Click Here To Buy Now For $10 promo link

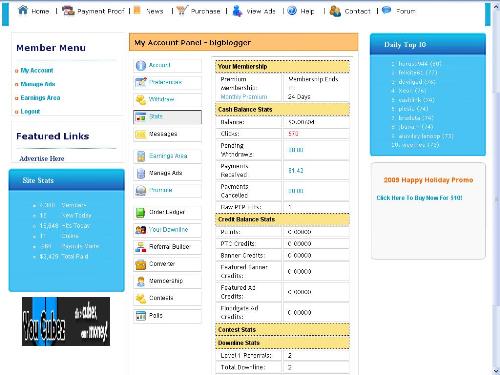point(419,198)
